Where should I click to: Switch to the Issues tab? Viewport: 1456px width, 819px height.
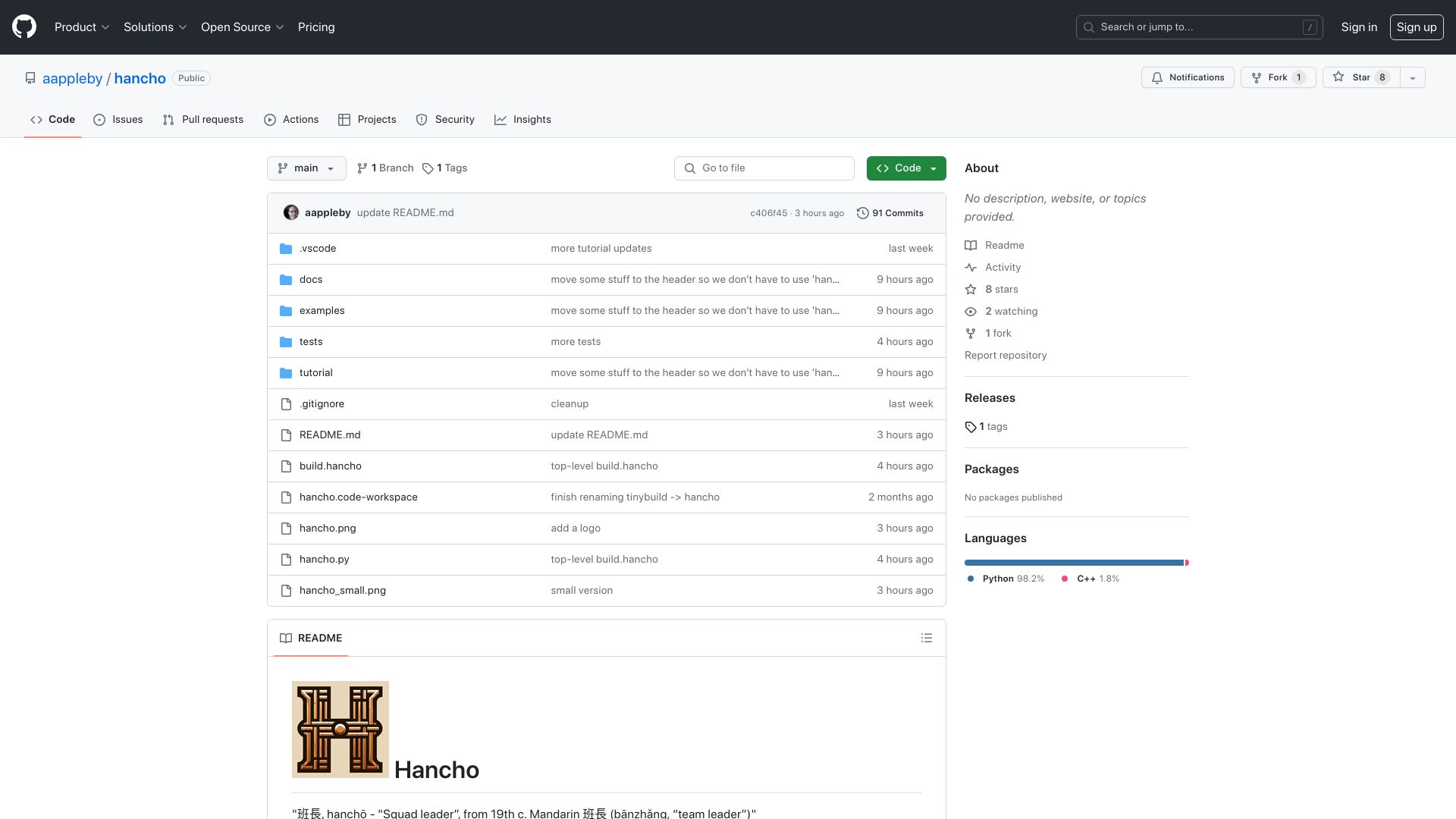118,120
